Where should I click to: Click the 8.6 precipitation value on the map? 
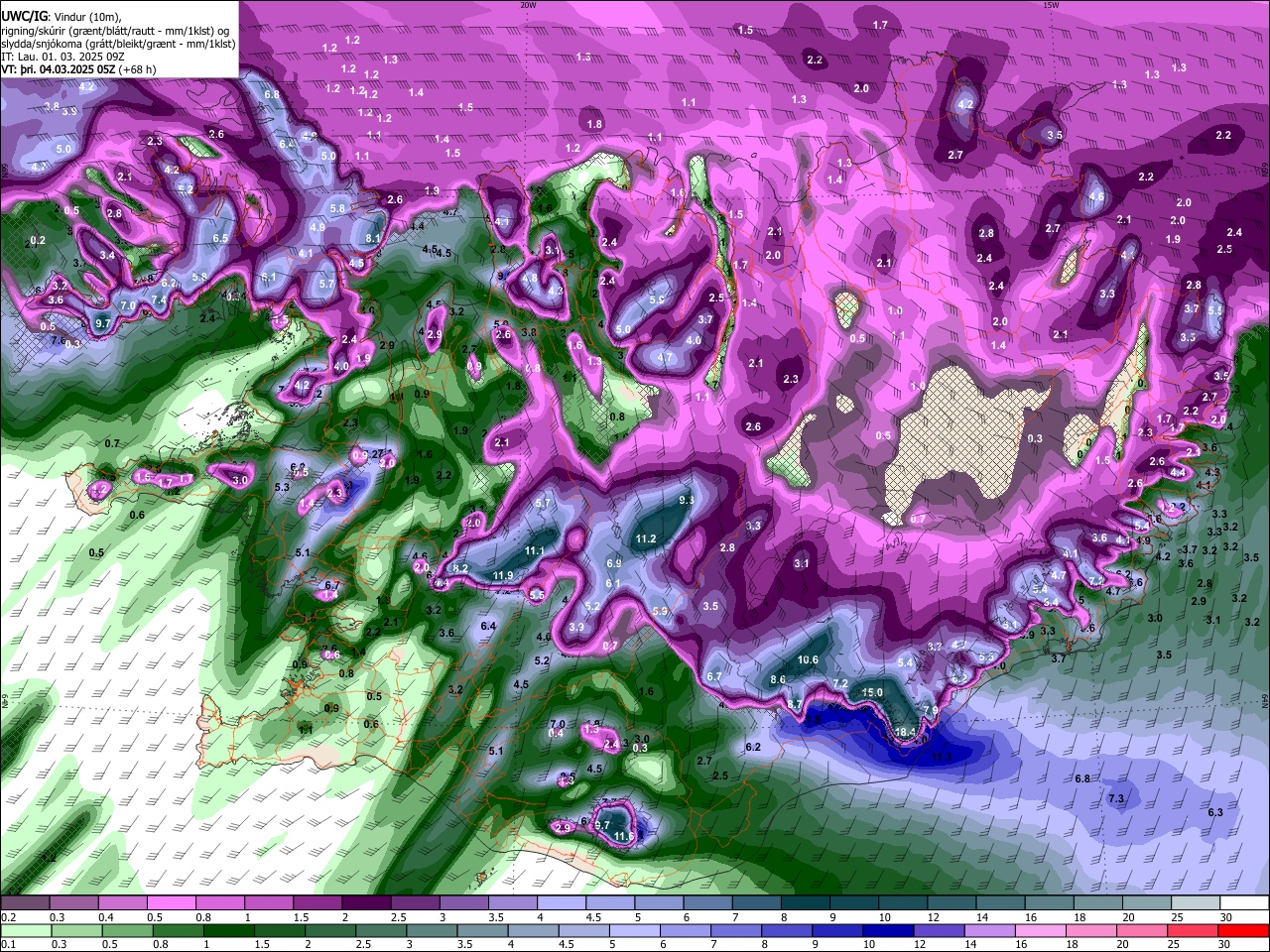[778, 680]
